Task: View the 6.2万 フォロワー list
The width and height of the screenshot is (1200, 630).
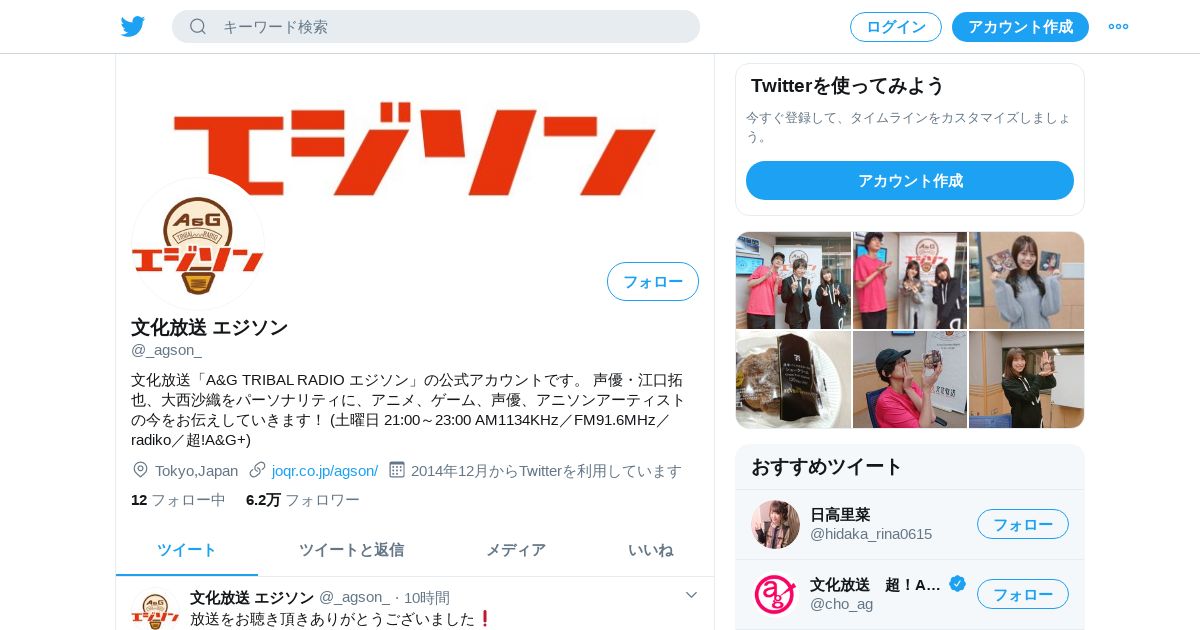Action: click(303, 500)
